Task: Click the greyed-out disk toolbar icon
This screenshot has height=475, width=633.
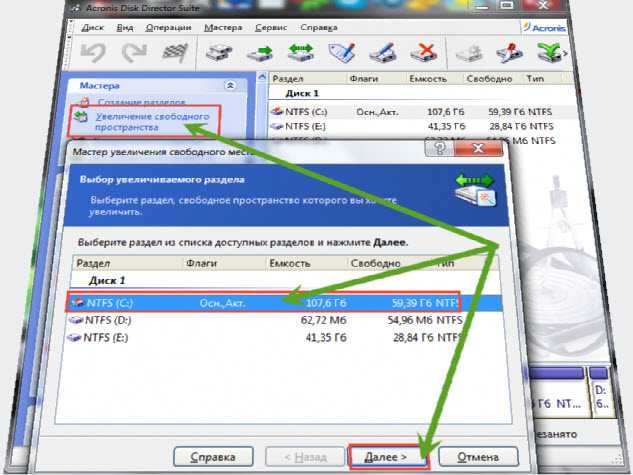Action: point(469,53)
